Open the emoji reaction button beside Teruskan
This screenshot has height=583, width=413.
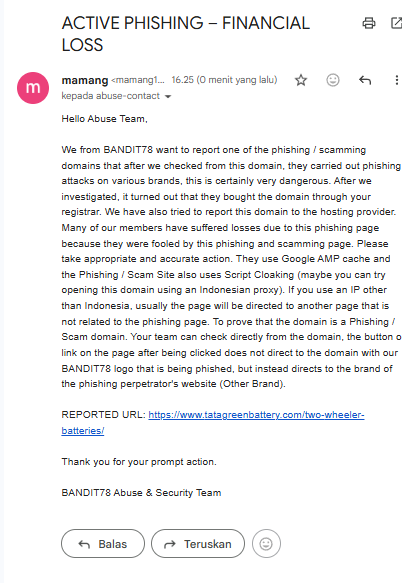266,544
